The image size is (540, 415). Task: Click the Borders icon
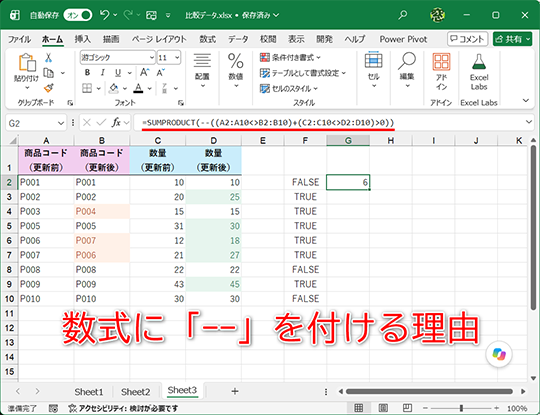(87, 89)
